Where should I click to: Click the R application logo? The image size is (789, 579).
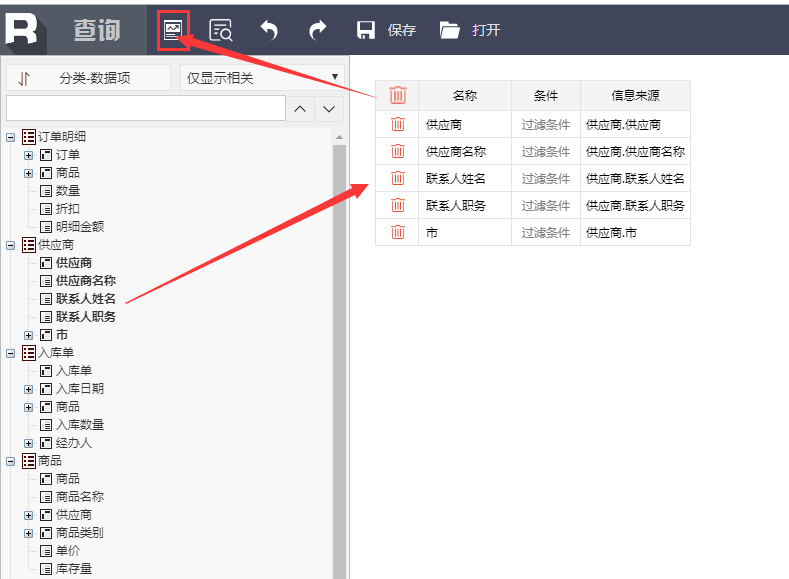22,28
